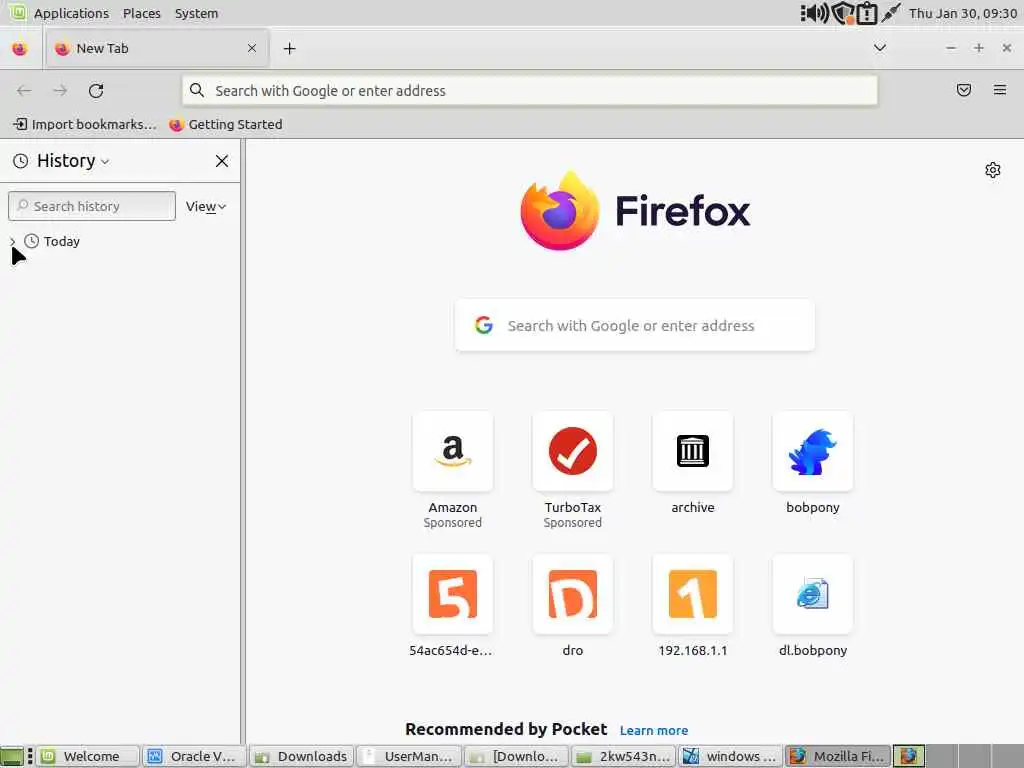Viewport: 1024px width, 768px height.
Task: Open a new tab with plus button
Action: click(289, 48)
